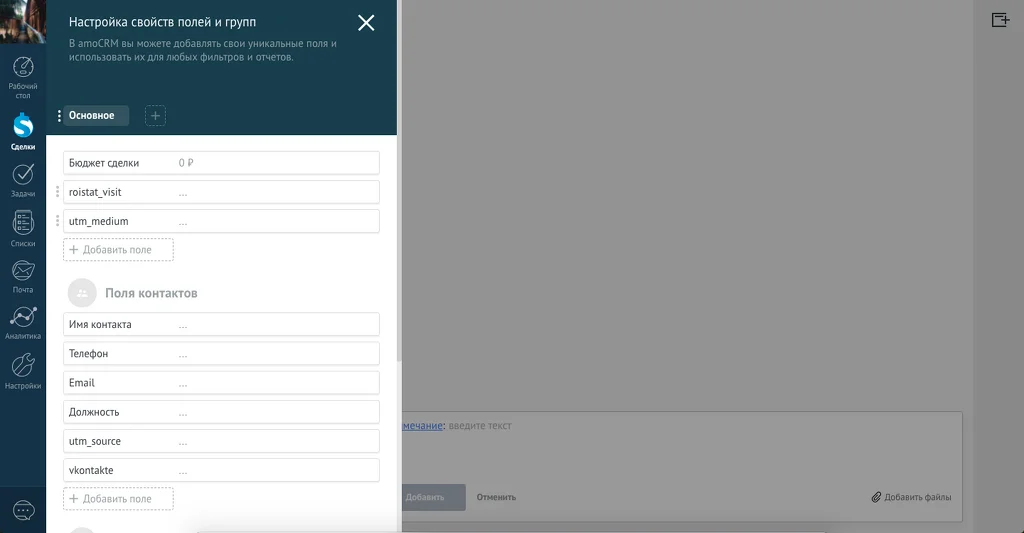Click Добавить поле under vkontakte field
The height and width of the screenshot is (533, 1024).
(x=118, y=498)
